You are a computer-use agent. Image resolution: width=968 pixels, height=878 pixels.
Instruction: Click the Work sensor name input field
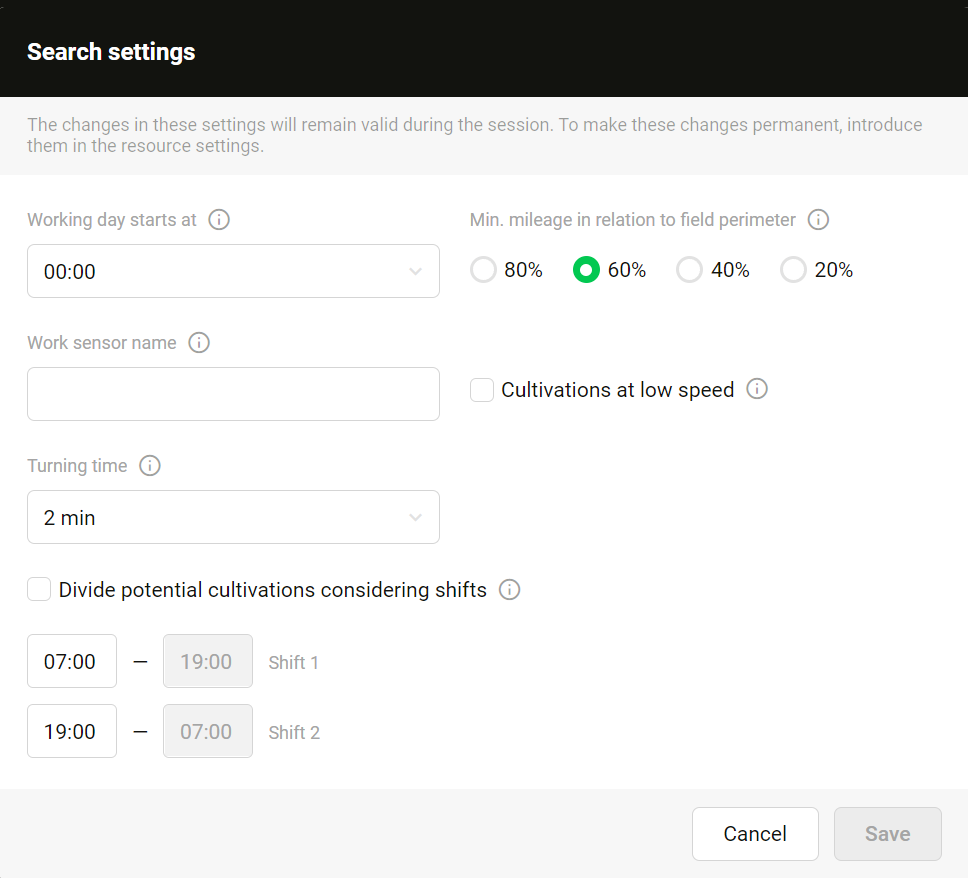point(233,394)
